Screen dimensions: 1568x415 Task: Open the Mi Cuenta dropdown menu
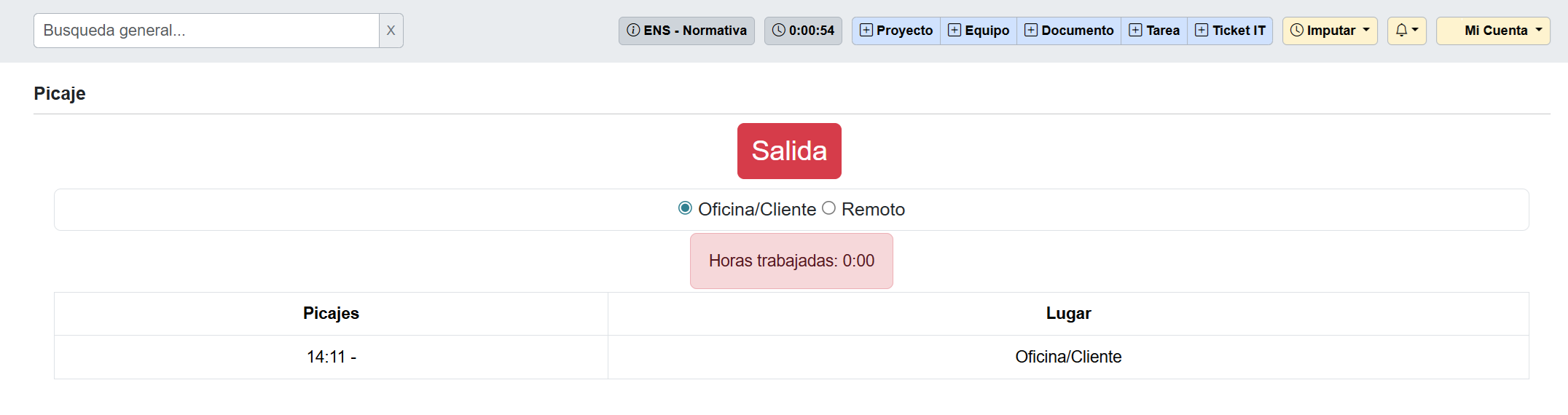(x=1493, y=31)
